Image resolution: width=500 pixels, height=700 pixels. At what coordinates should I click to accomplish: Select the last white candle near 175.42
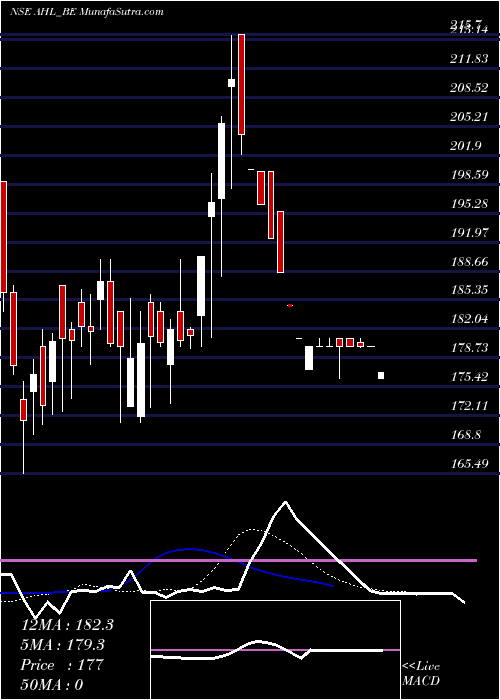tap(381, 375)
